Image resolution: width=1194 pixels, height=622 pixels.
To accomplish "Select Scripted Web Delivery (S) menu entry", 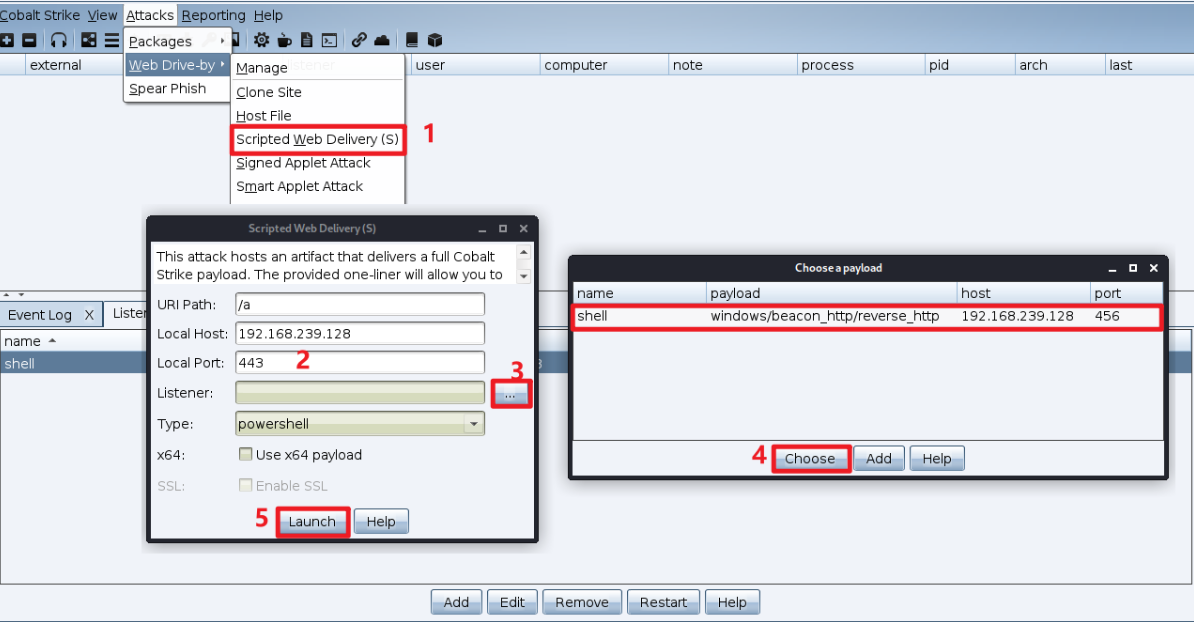I will 318,139.
